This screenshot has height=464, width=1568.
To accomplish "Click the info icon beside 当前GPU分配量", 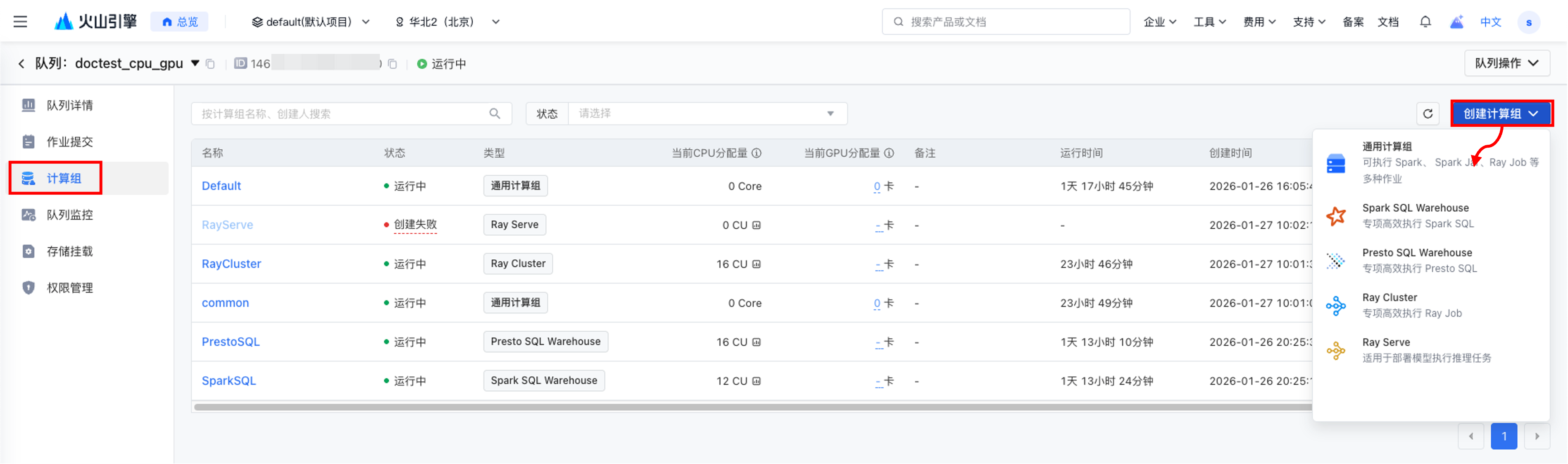I will (889, 153).
